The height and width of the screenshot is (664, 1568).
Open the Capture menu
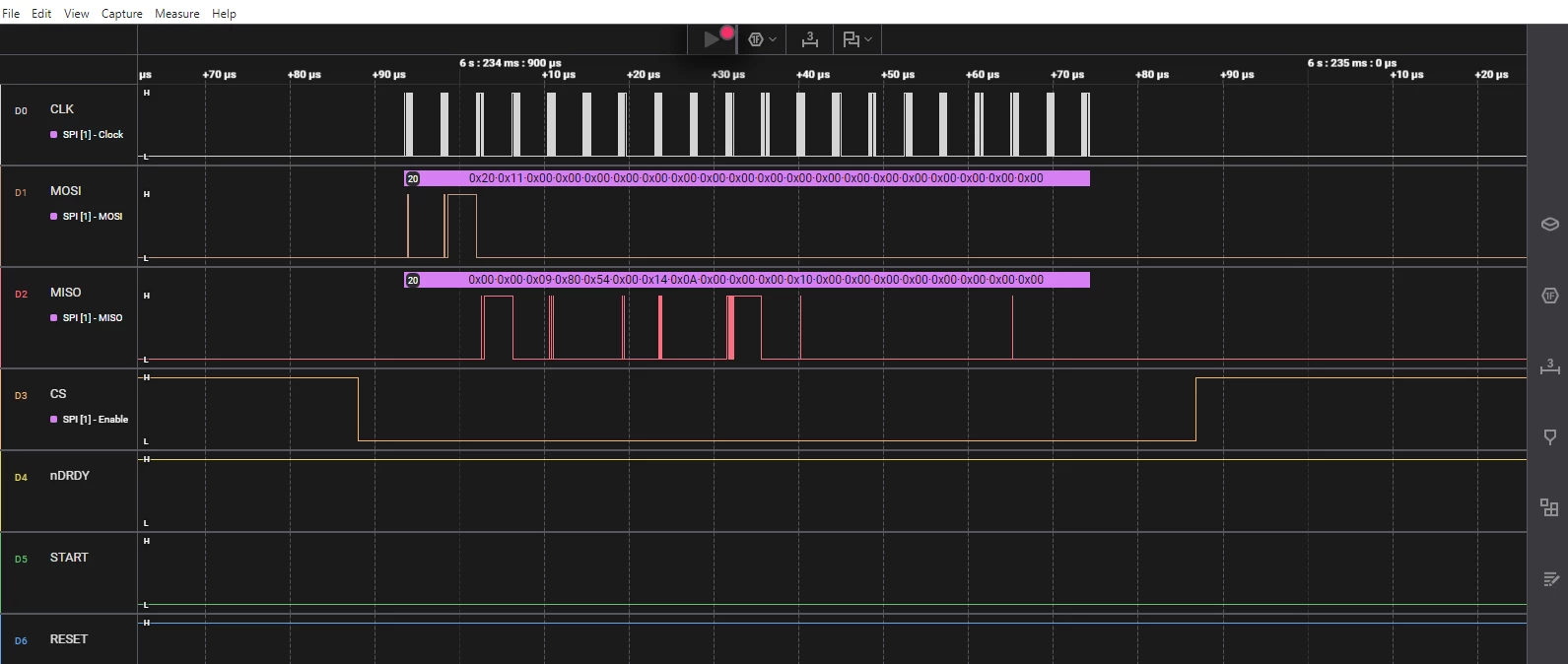click(x=122, y=14)
